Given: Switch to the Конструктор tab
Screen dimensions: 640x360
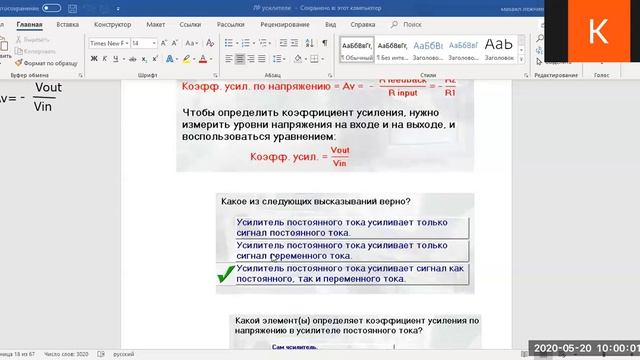Looking at the screenshot, I should (x=113, y=24).
